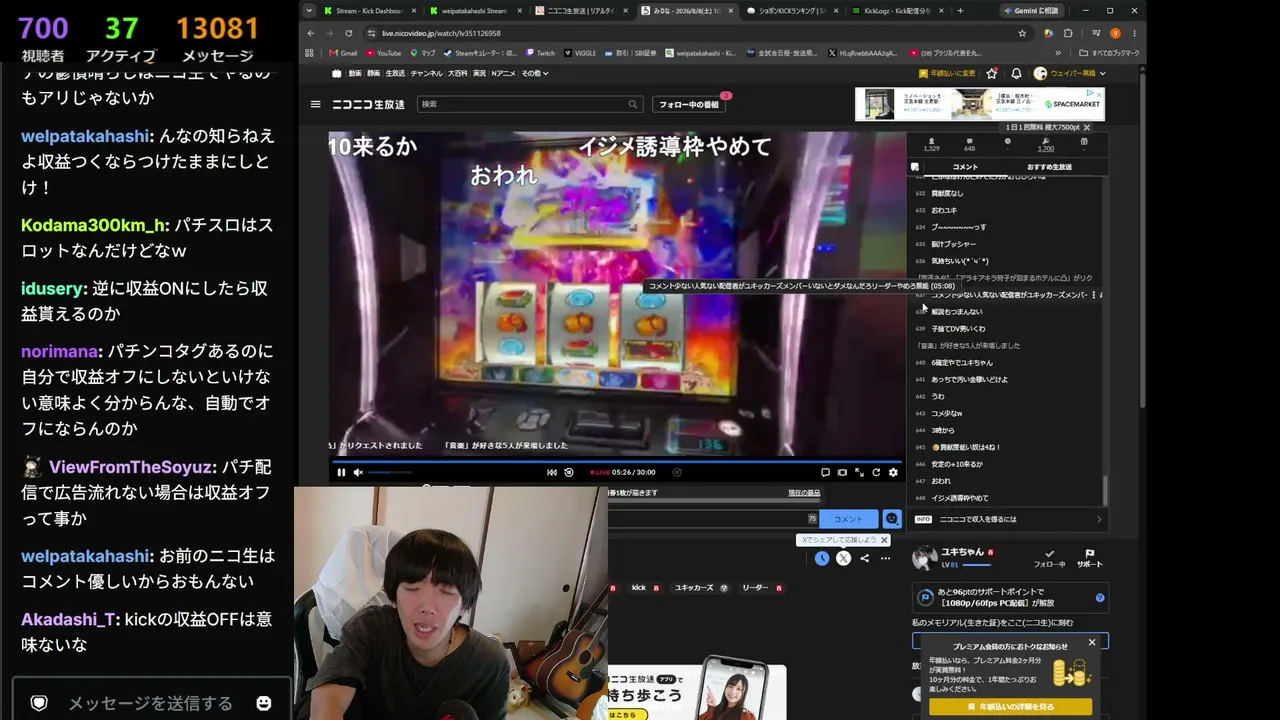Open the Niconico hamburger menu
Image resolution: width=1280 pixels, height=720 pixels.
(x=315, y=104)
